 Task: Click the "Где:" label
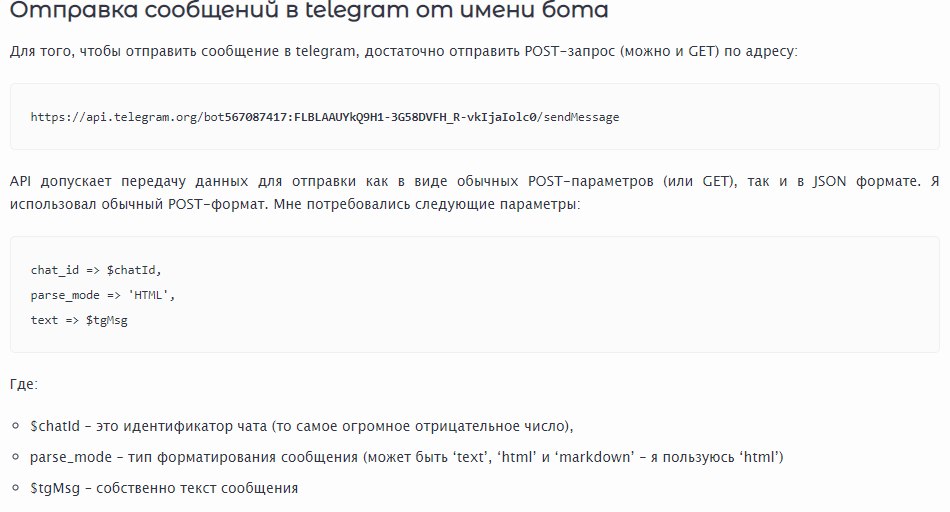coord(24,384)
